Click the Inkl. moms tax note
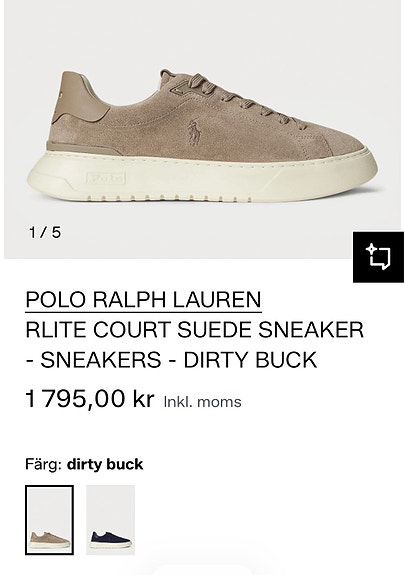Viewport: 405px width, 575px height. coord(202,402)
